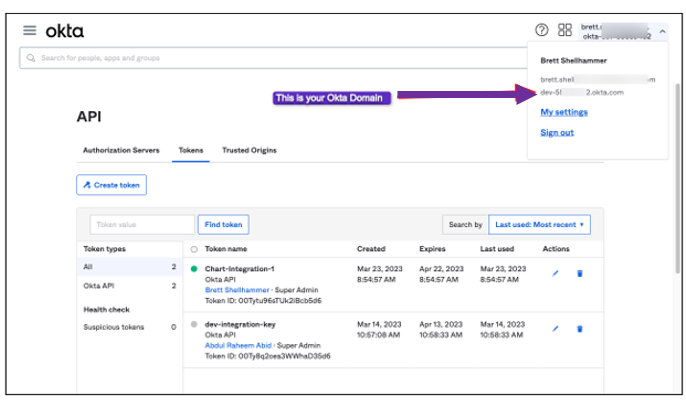Screen dimensions: 686x405
Task: Toggle the select-all circle beside Token name
Action: pos(194,249)
